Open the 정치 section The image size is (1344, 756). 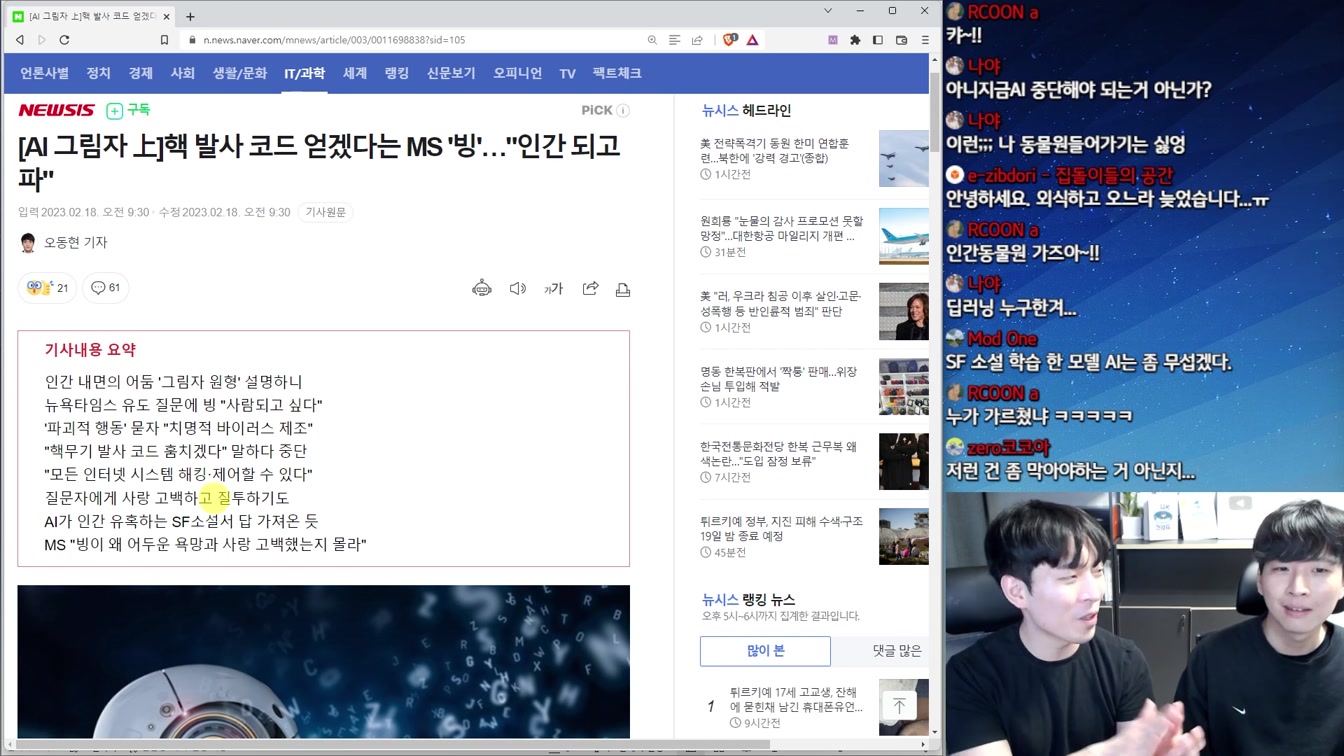[98, 73]
